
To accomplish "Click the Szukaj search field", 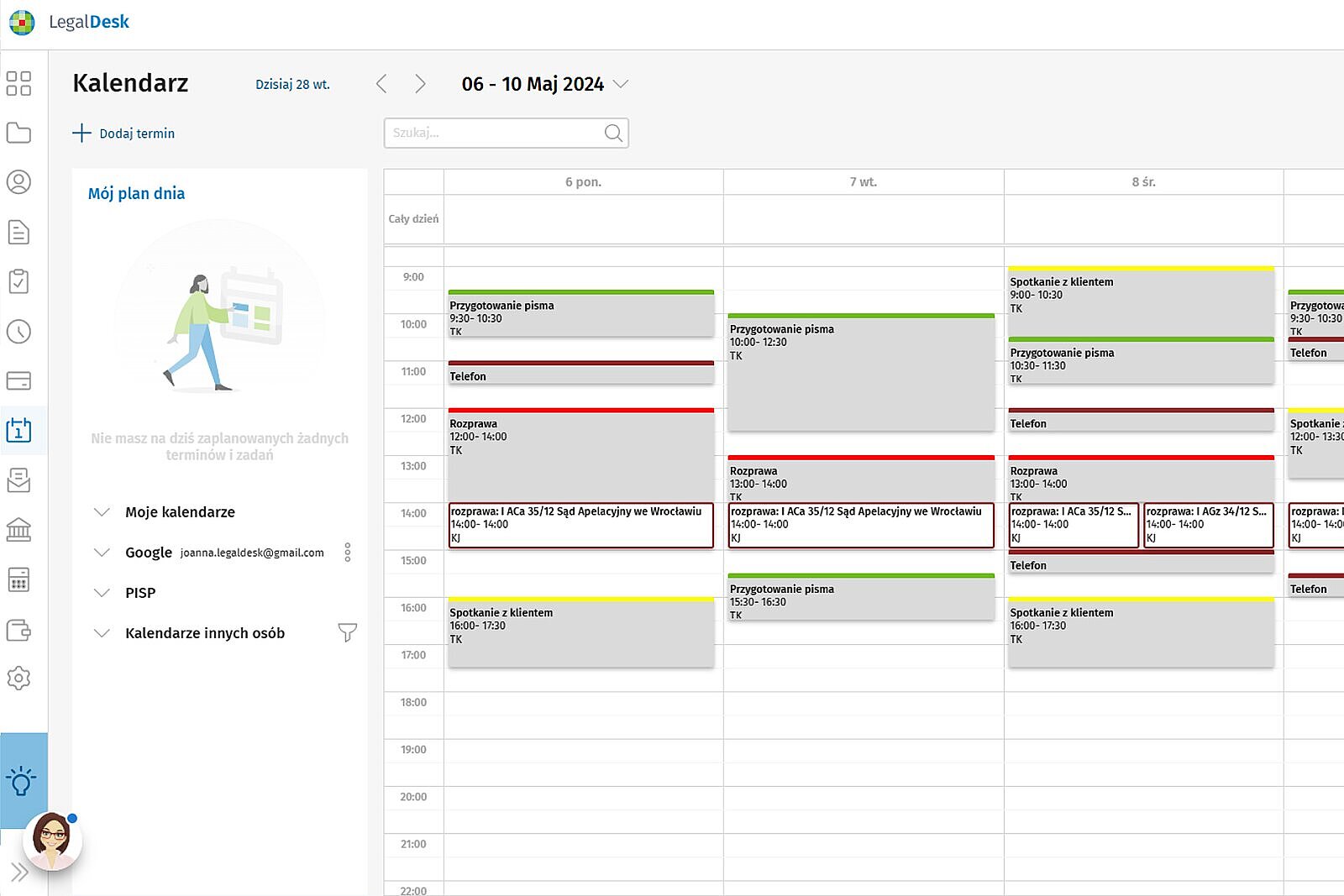I will (x=496, y=133).
